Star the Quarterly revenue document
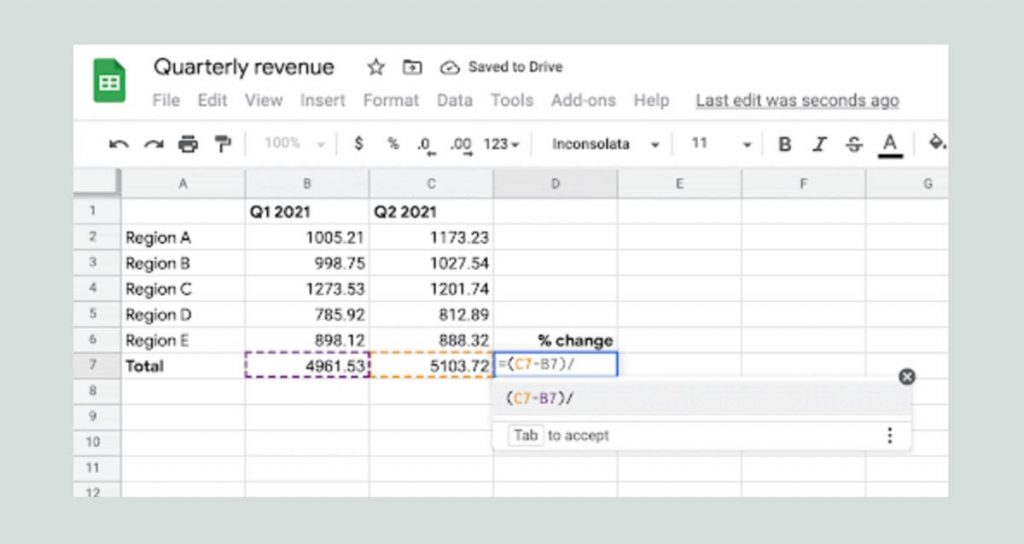This screenshot has width=1024, height=544. click(x=376, y=67)
